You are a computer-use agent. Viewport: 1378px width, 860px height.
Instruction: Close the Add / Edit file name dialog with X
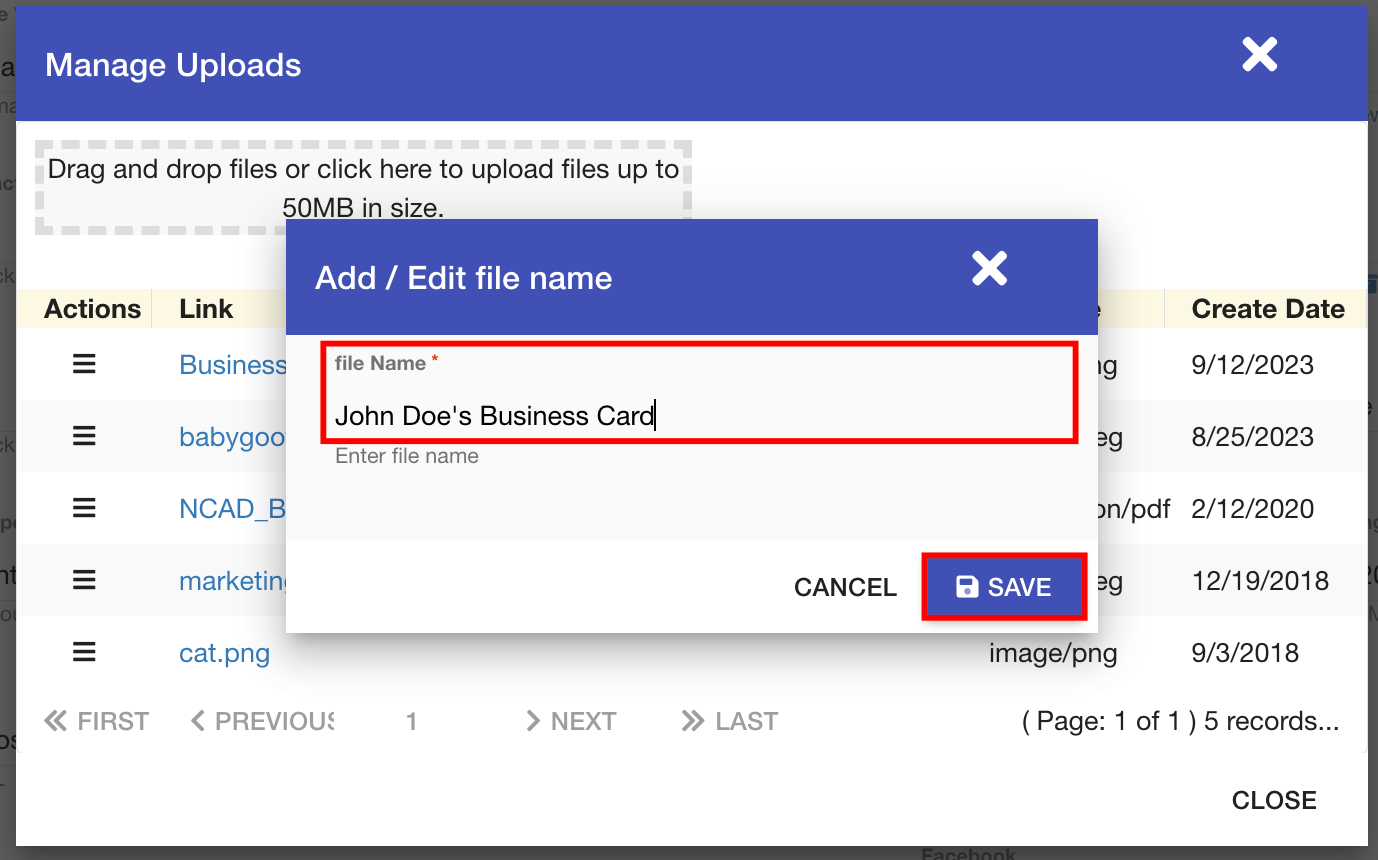(989, 268)
